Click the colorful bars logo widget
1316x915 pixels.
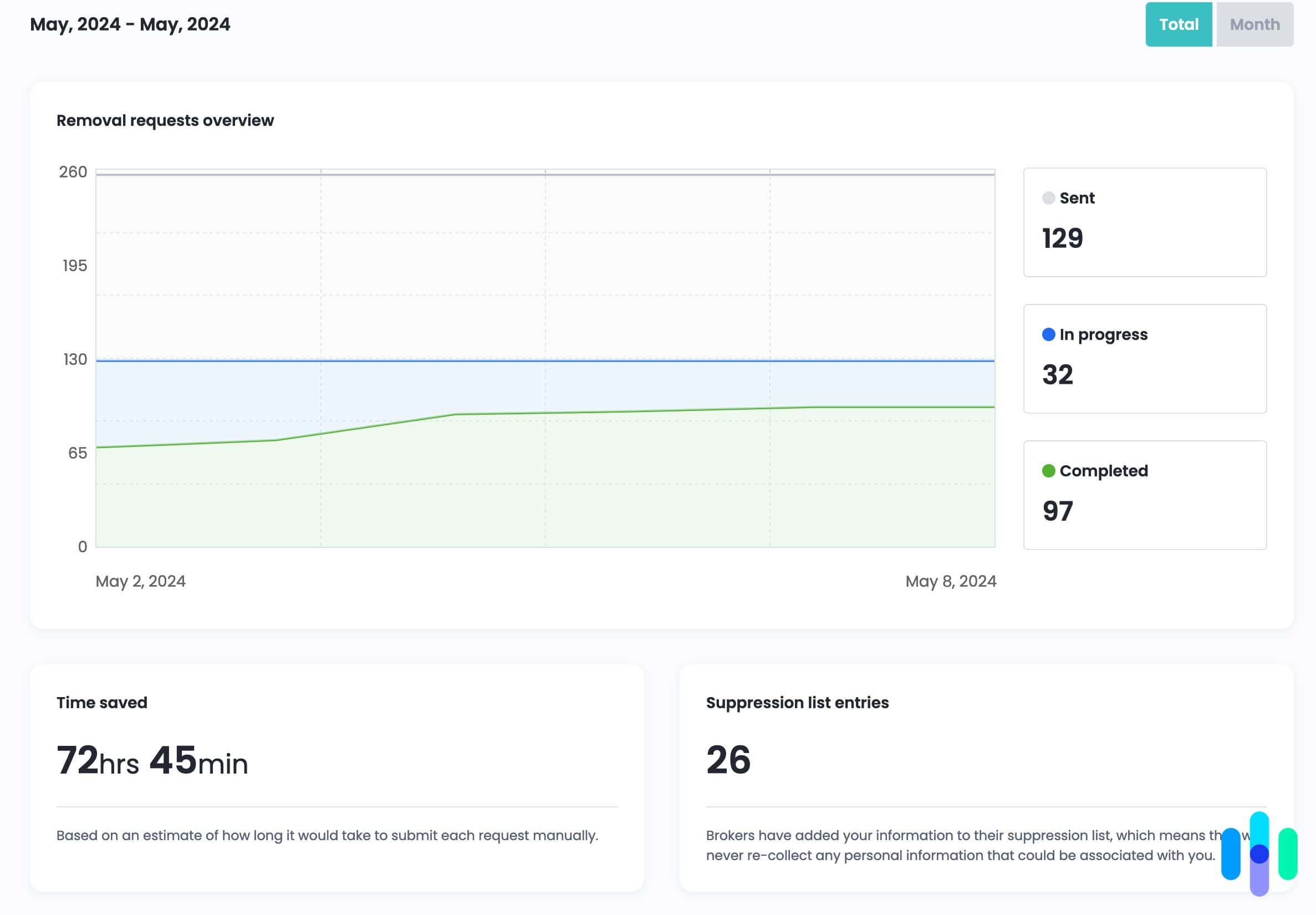pyautogui.click(x=1259, y=853)
